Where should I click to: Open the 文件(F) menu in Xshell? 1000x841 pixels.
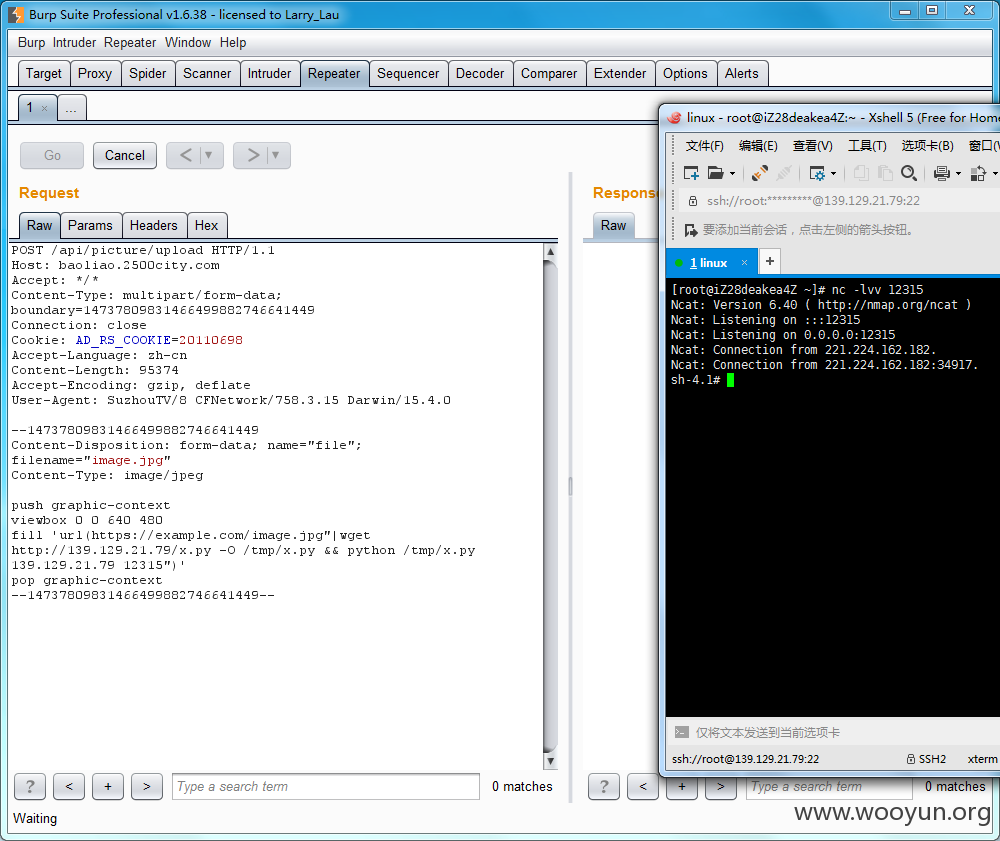click(x=704, y=146)
